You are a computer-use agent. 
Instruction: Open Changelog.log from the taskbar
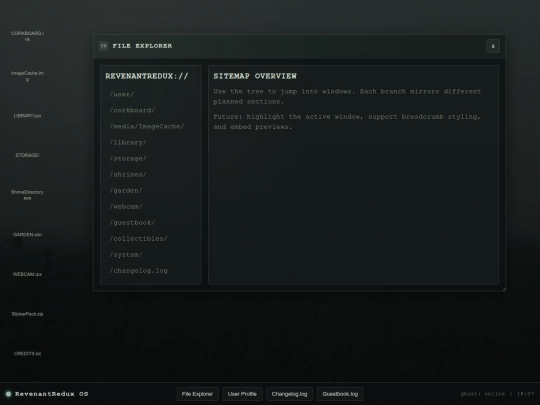[289, 394]
